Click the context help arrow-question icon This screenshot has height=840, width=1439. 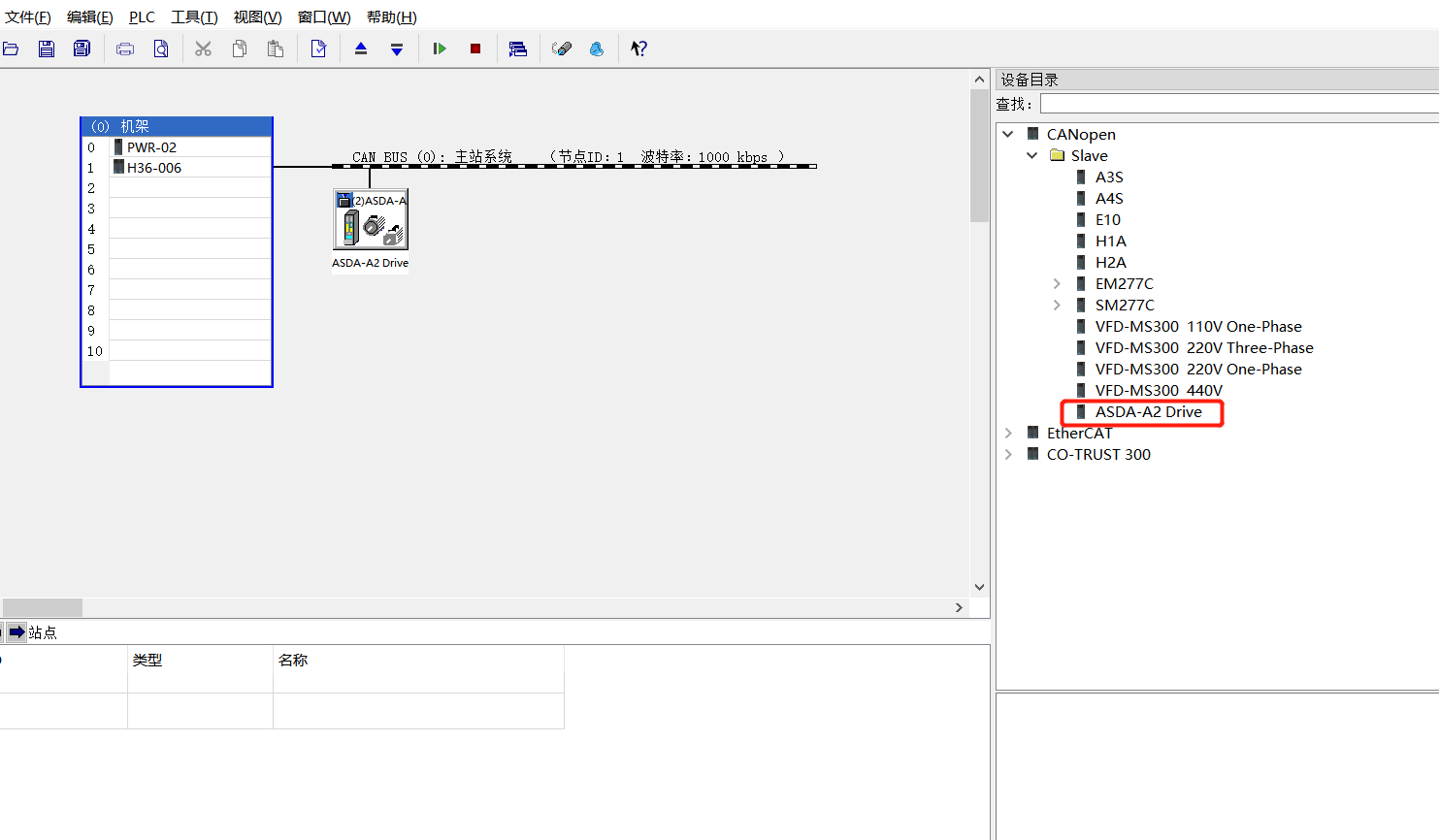point(638,48)
